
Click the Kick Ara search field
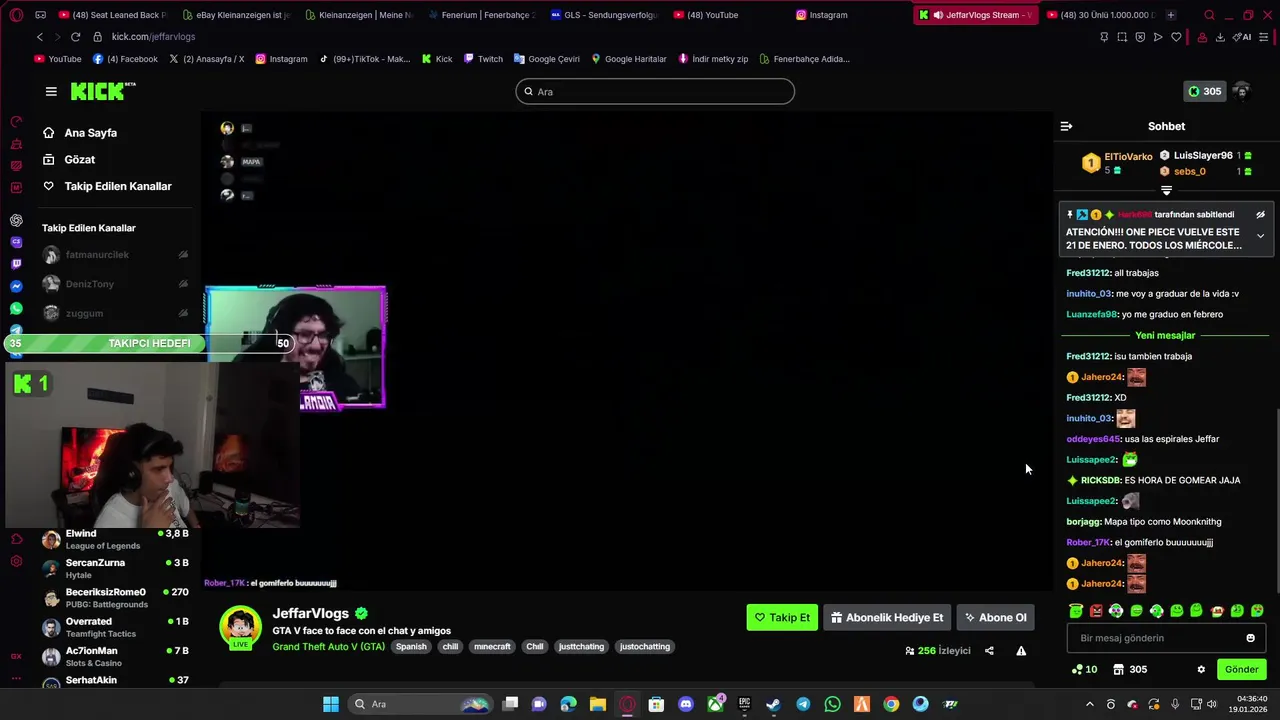tap(655, 91)
